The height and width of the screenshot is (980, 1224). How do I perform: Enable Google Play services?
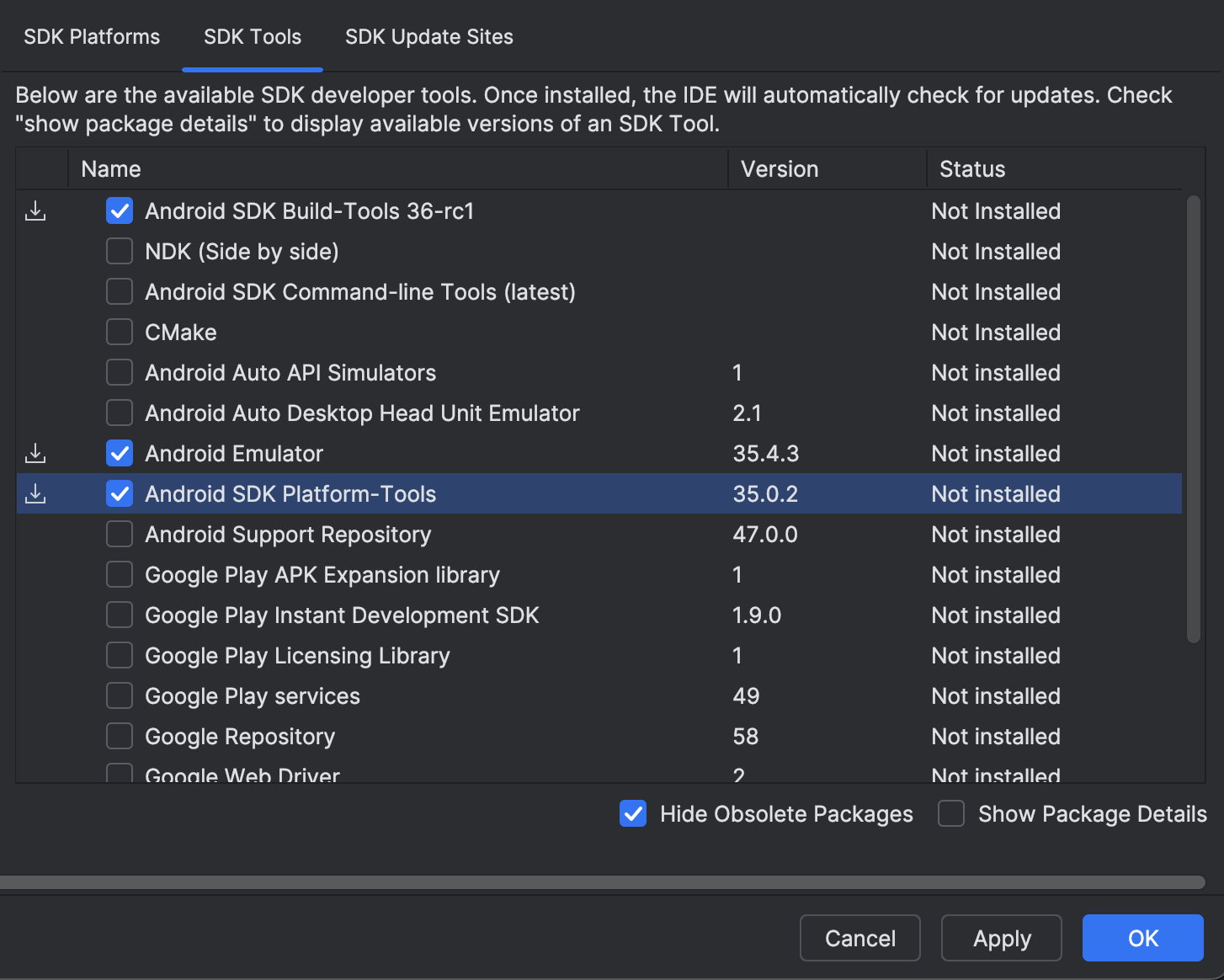(x=119, y=695)
